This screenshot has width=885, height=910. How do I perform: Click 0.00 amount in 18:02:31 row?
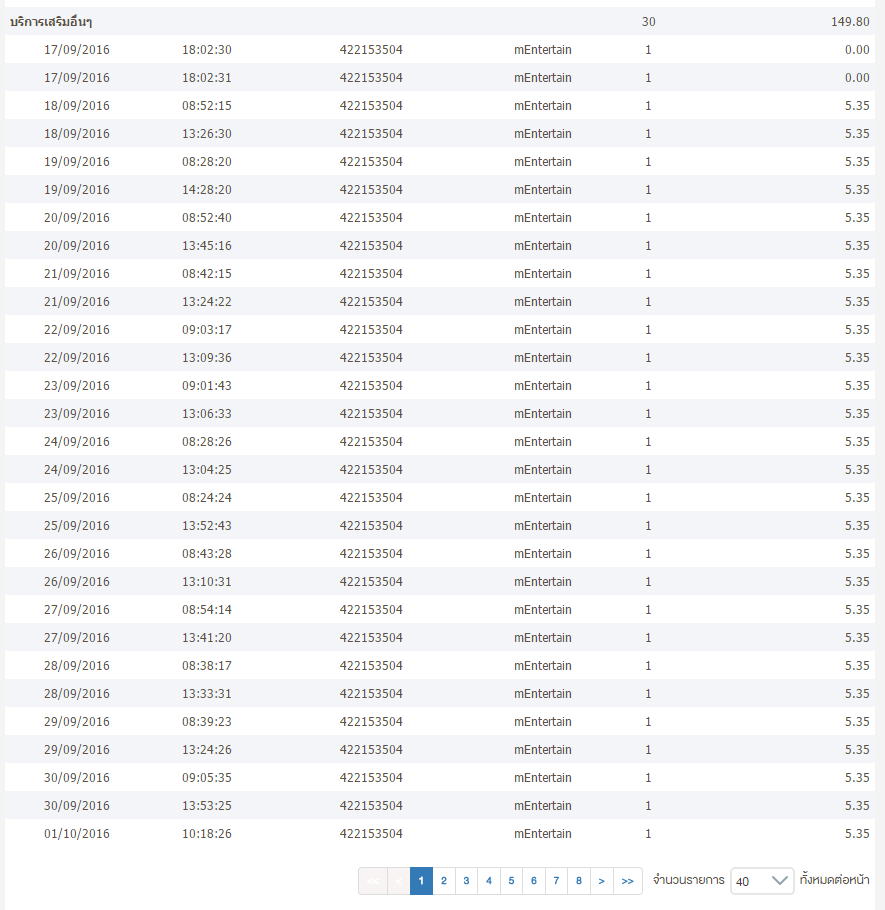(857, 78)
